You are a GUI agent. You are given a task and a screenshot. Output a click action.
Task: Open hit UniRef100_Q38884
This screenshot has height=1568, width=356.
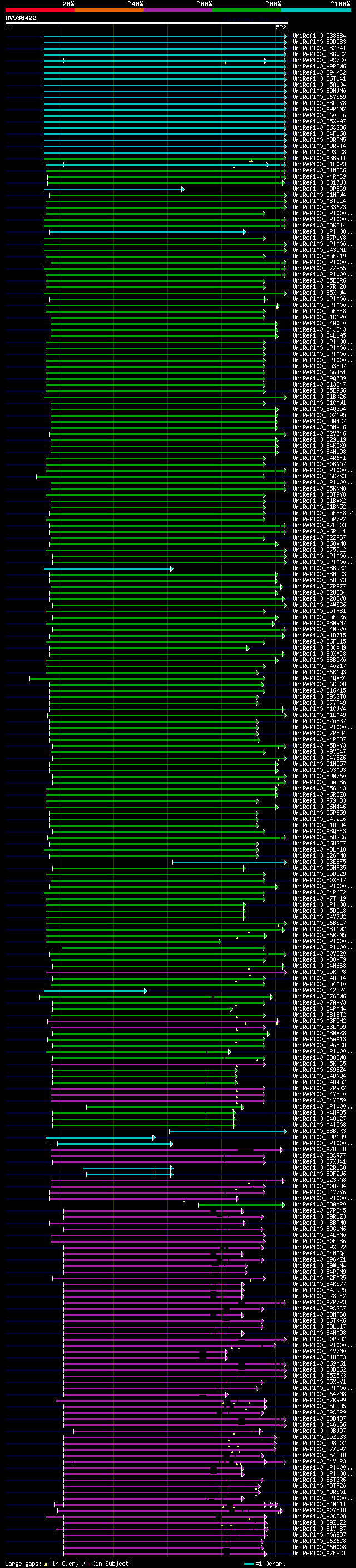pyautogui.click(x=319, y=36)
